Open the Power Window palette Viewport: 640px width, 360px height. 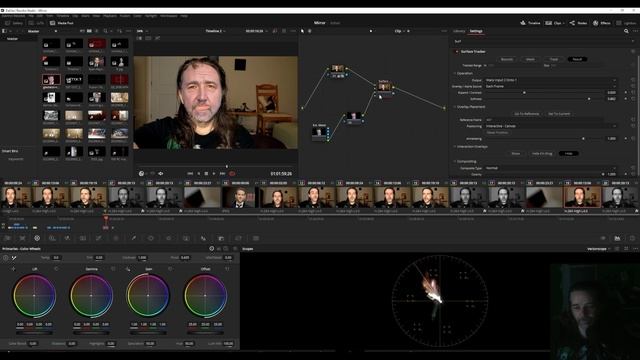[x=151, y=238]
